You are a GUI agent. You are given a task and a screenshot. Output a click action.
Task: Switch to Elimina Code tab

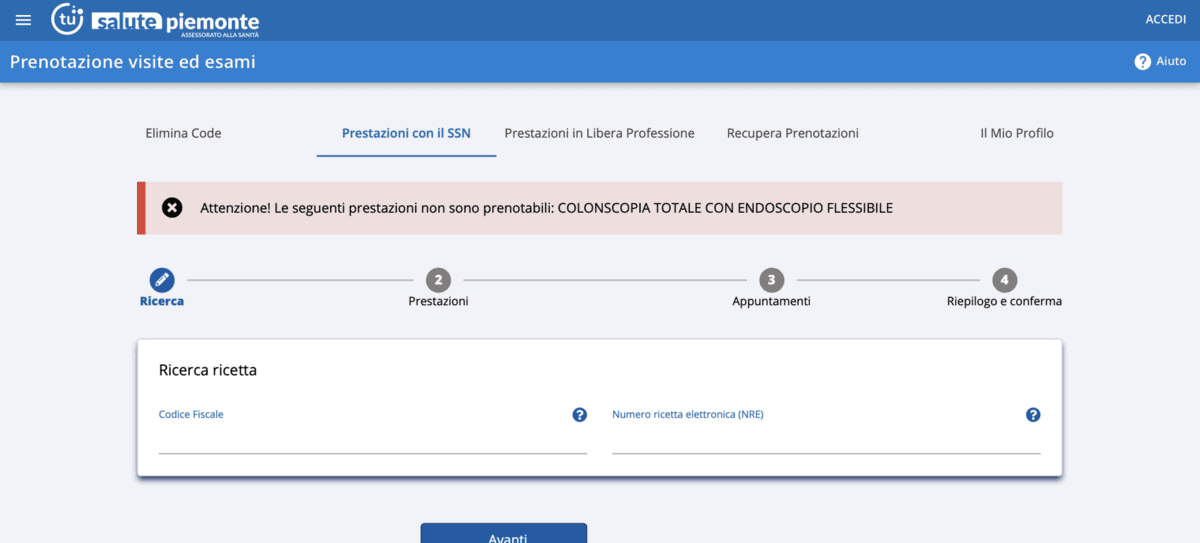(183, 133)
